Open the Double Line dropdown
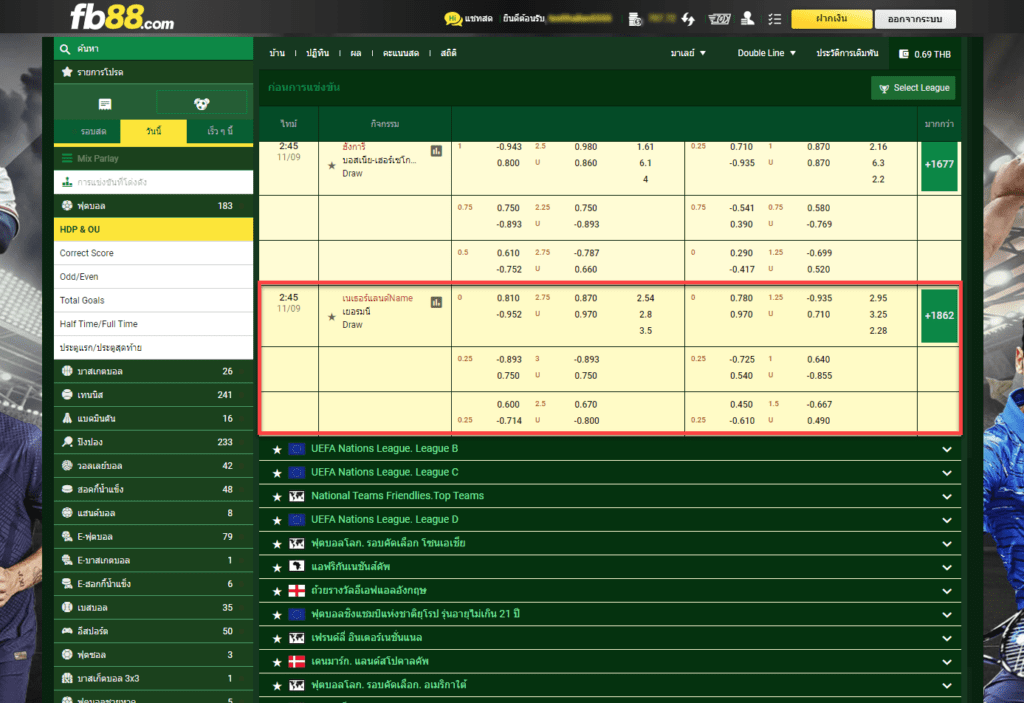Image resolution: width=1024 pixels, height=703 pixels. (x=767, y=53)
